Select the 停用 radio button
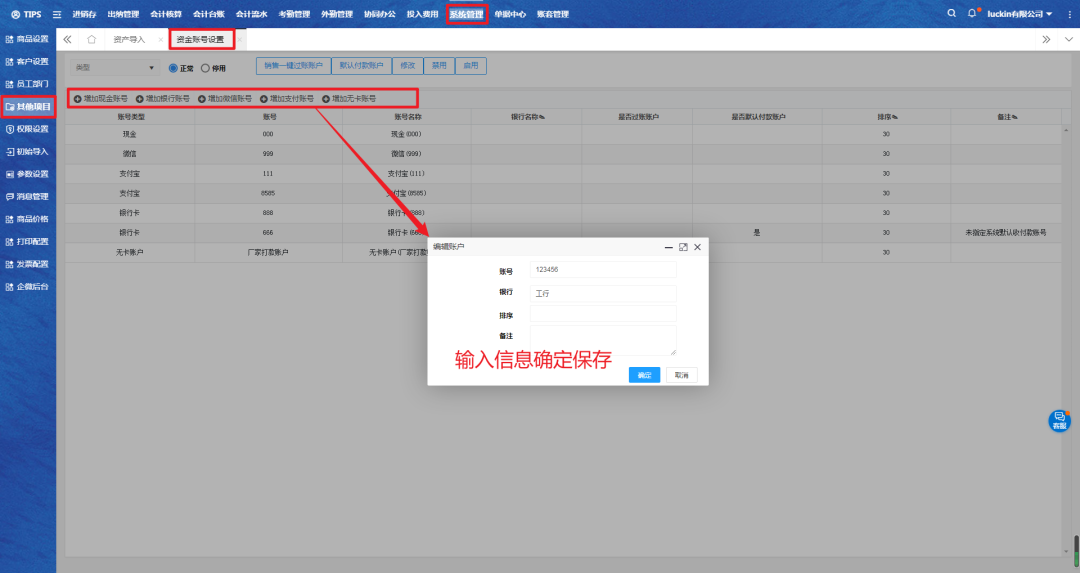 [205, 68]
